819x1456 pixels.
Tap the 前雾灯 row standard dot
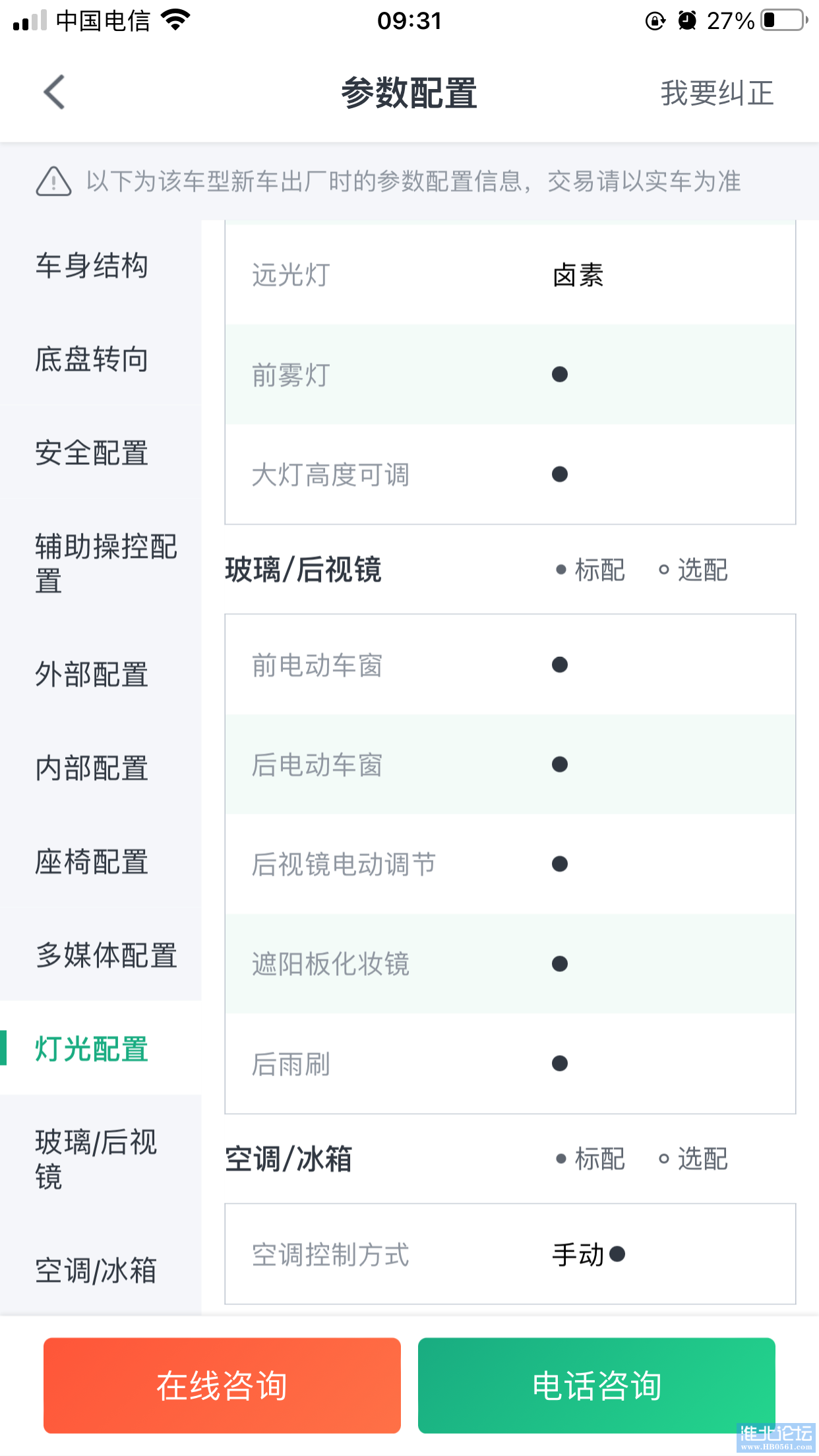(560, 375)
